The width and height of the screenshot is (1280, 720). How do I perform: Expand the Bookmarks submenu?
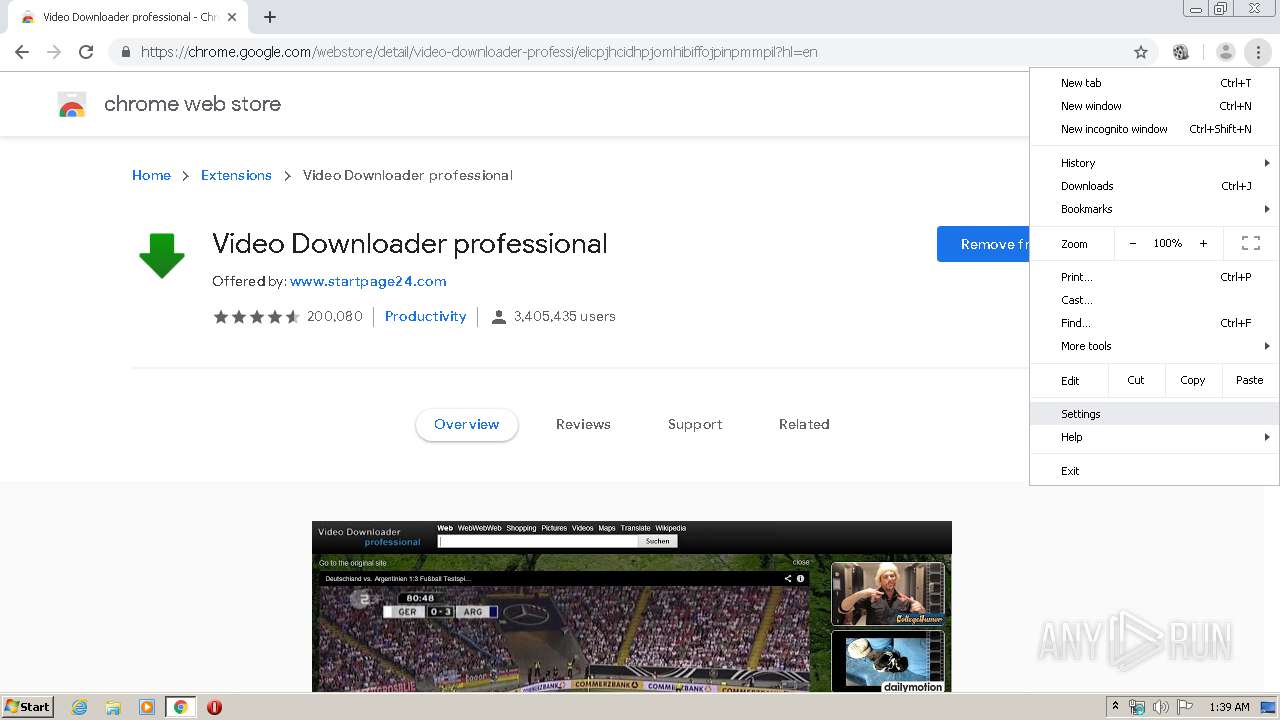[1154, 209]
